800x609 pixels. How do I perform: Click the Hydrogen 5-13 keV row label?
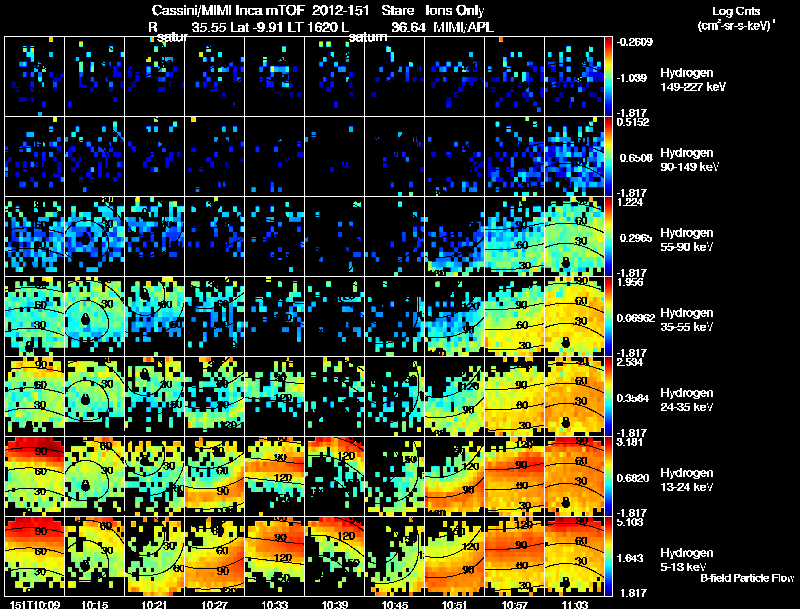[x=687, y=560]
